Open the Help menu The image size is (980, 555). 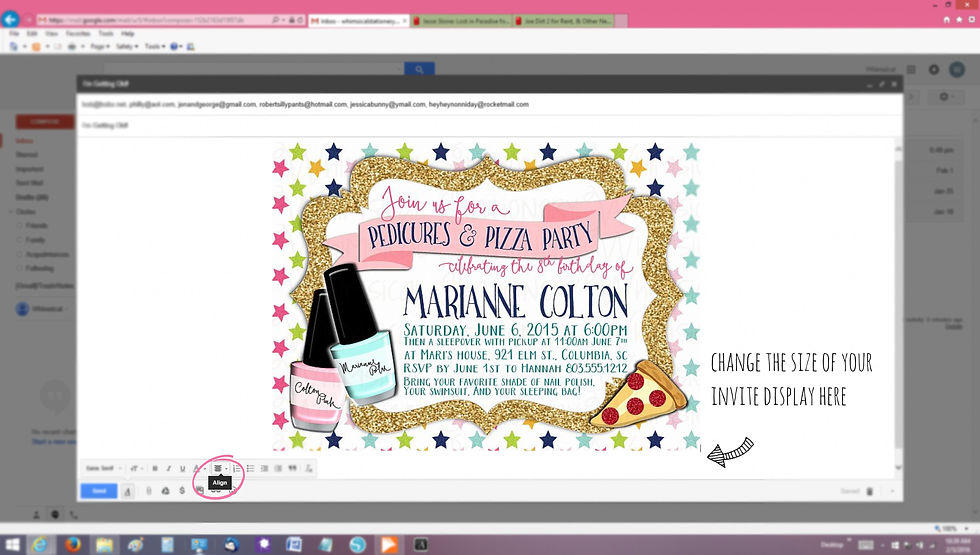click(128, 34)
